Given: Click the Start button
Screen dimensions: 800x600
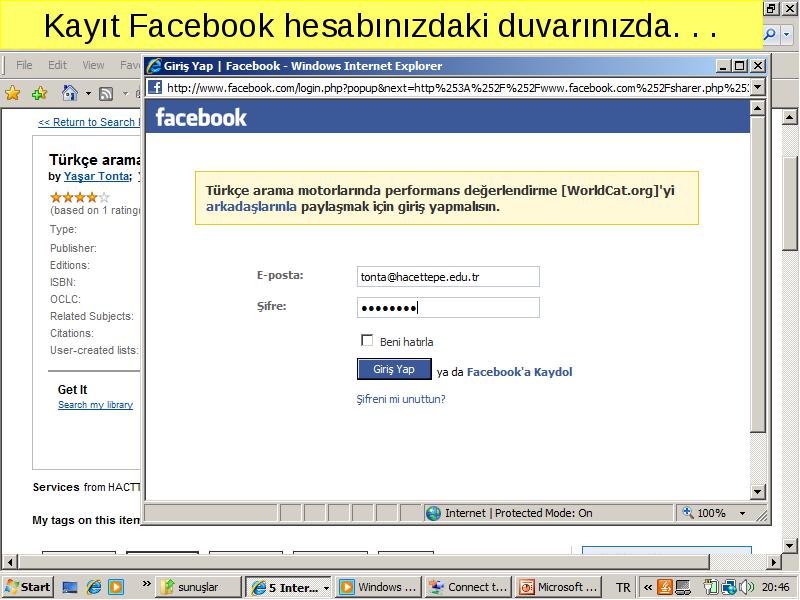Looking at the screenshot, I should [29, 587].
